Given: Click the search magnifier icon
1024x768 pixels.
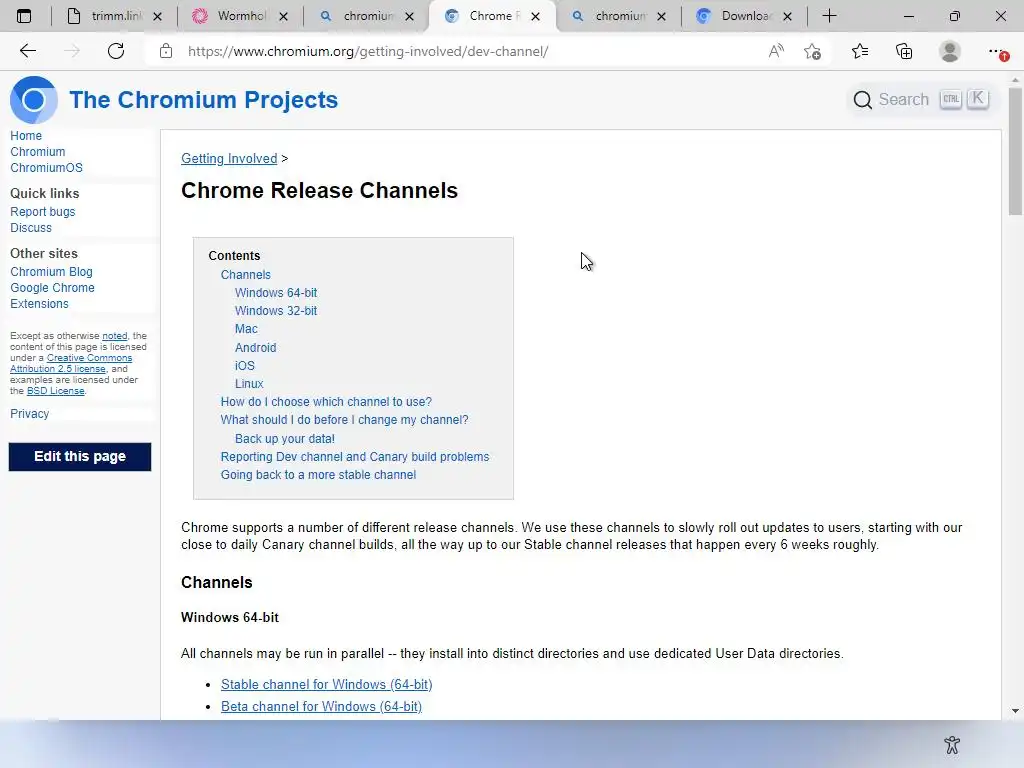Looking at the screenshot, I should click(863, 100).
